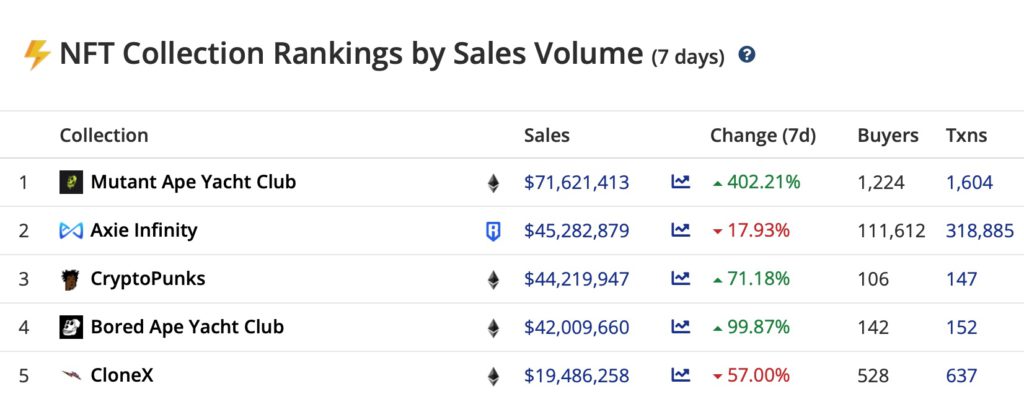Click Ethereum icon in Mutant Ape row
The width and height of the screenshot is (1024, 399).
493,183
